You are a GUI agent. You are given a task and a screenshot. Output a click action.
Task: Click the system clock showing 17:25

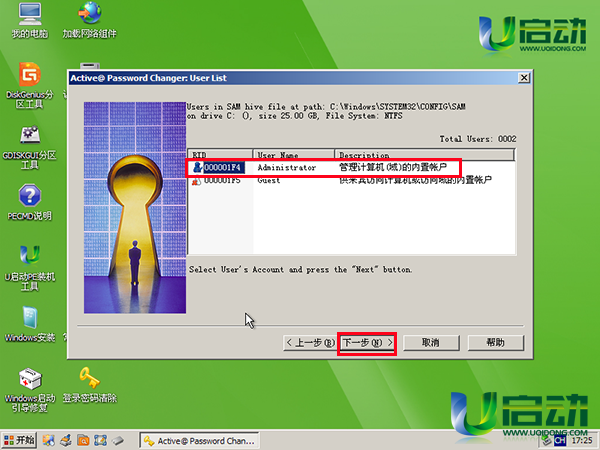pyautogui.click(x=582, y=441)
